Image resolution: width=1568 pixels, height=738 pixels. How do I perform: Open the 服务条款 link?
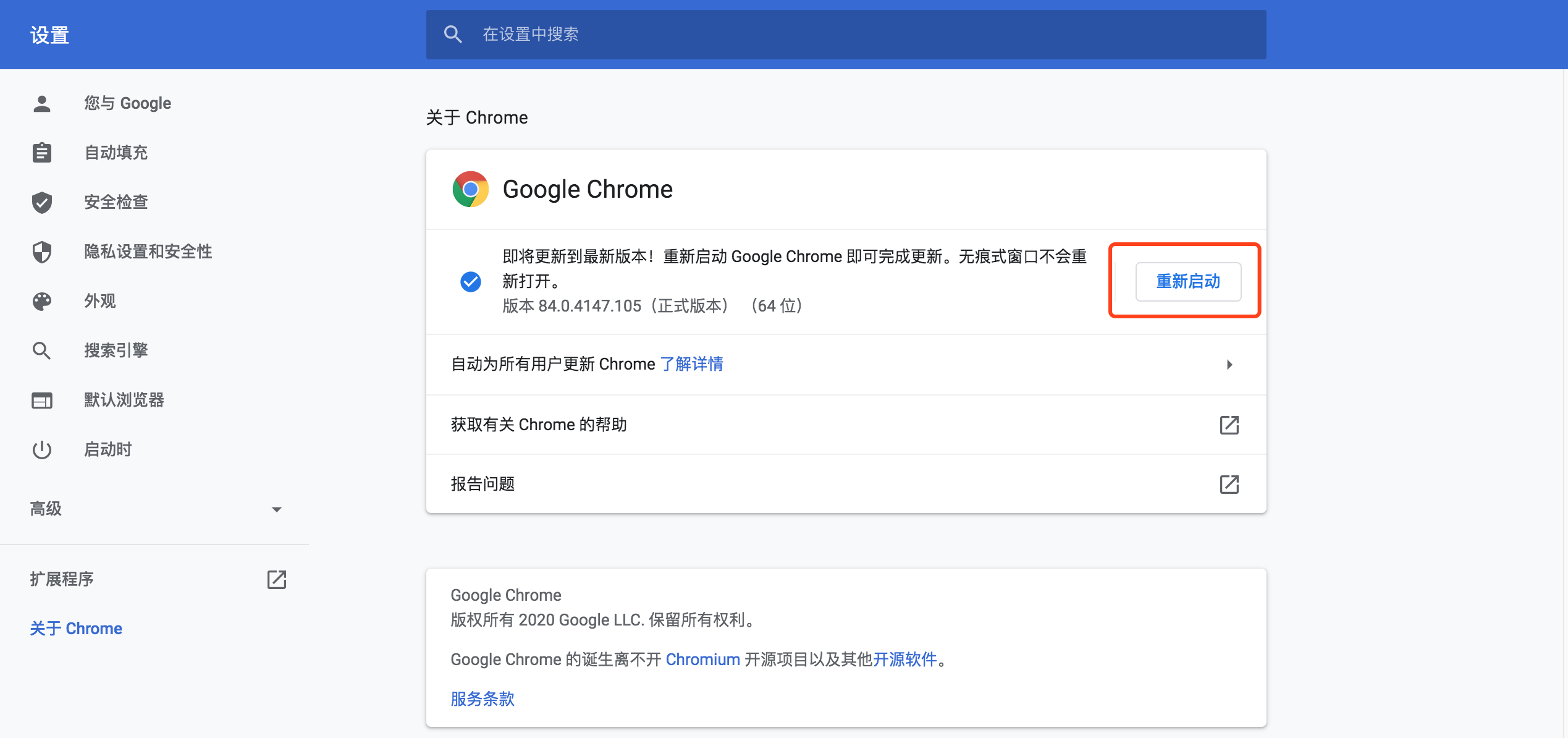click(x=483, y=699)
